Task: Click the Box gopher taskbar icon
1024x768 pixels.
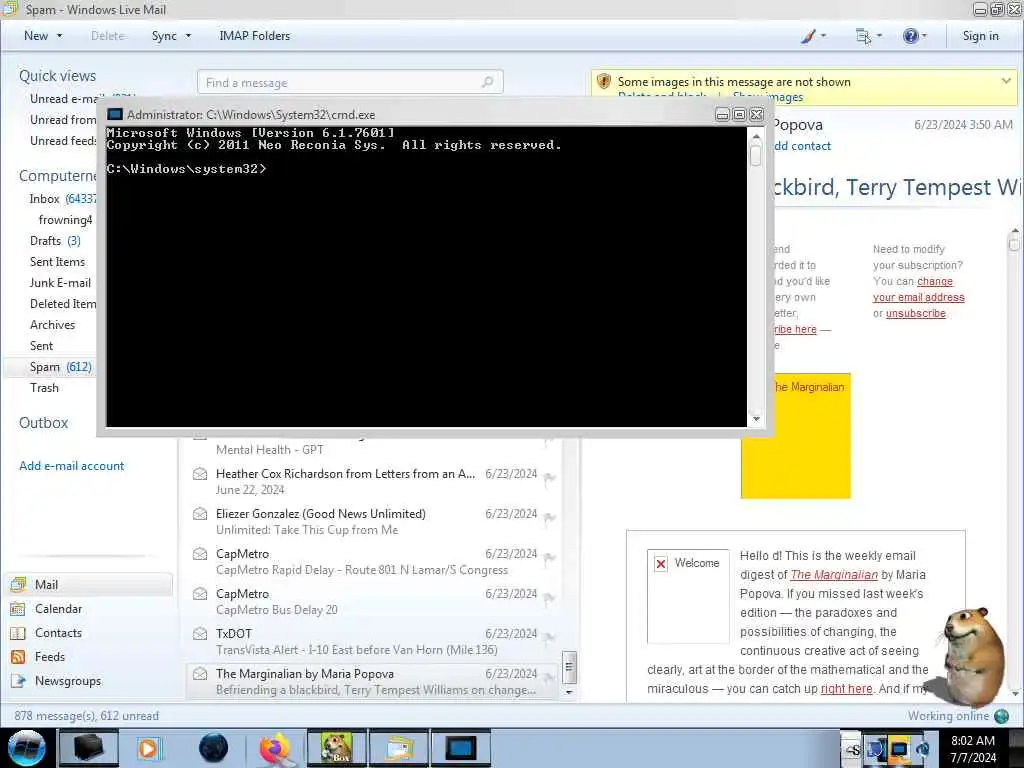Action: pyautogui.click(x=337, y=748)
